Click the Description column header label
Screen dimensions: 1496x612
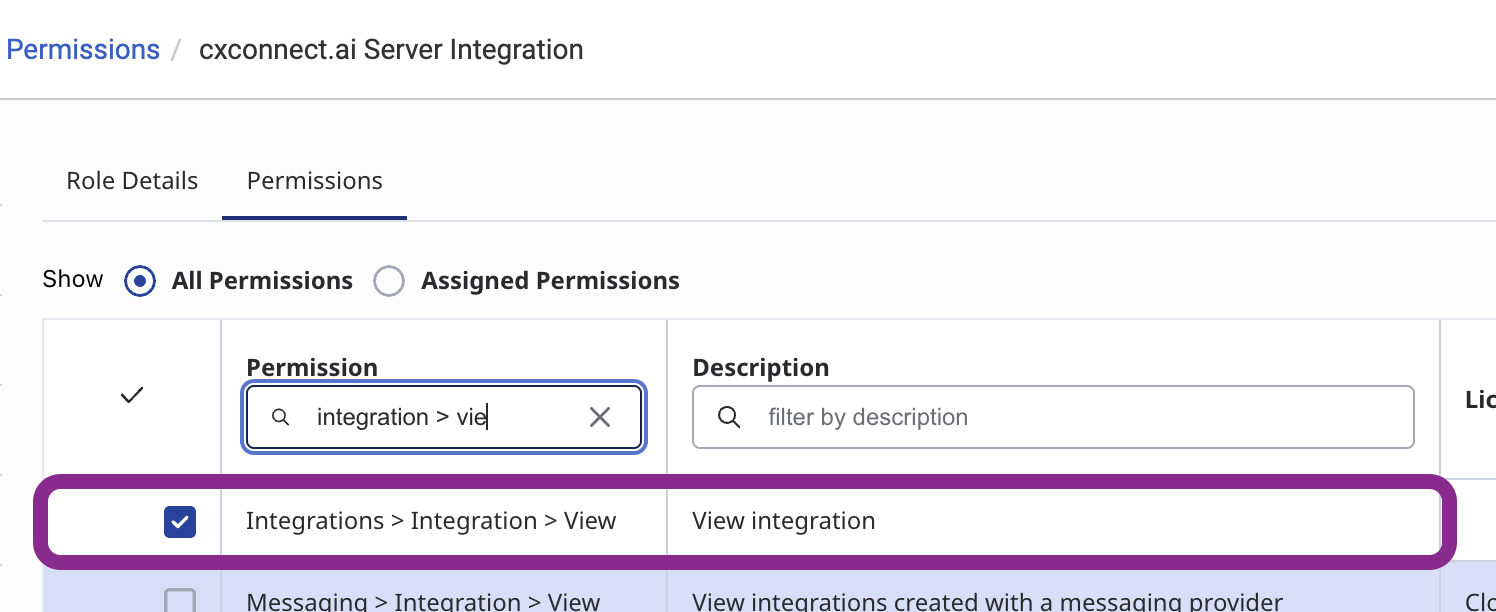pyautogui.click(x=761, y=368)
